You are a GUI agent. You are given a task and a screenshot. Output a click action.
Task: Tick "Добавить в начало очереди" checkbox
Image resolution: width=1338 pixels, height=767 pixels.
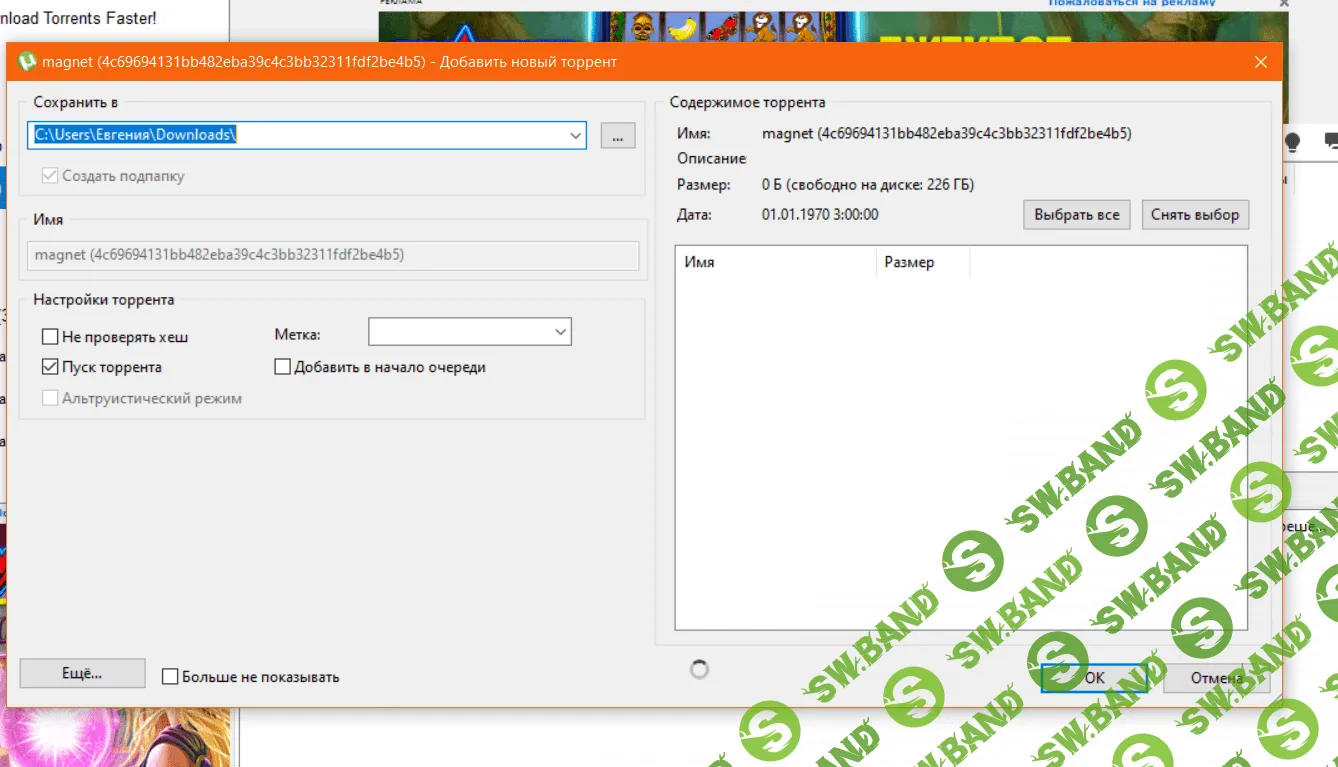(x=282, y=367)
